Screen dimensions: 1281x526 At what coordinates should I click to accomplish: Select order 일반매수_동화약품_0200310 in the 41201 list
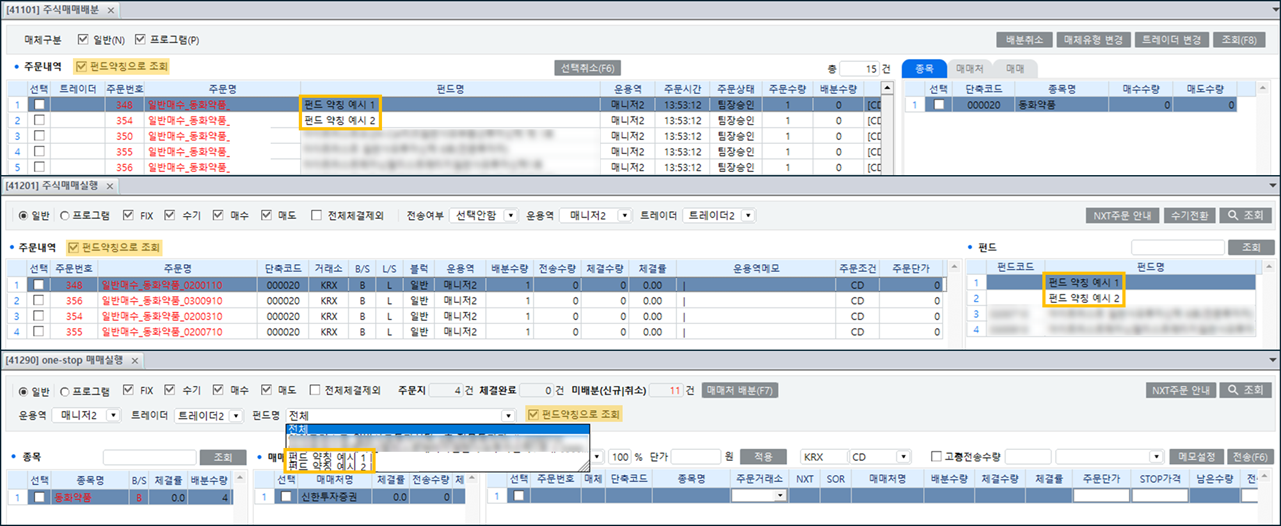[x=162, y=315]
